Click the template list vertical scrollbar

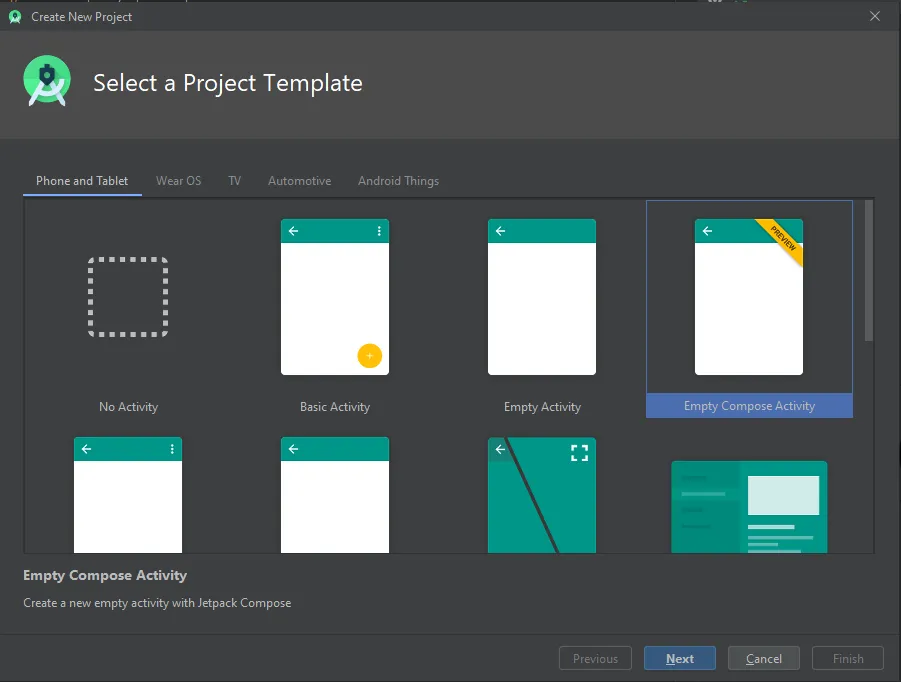pos(869,271)
